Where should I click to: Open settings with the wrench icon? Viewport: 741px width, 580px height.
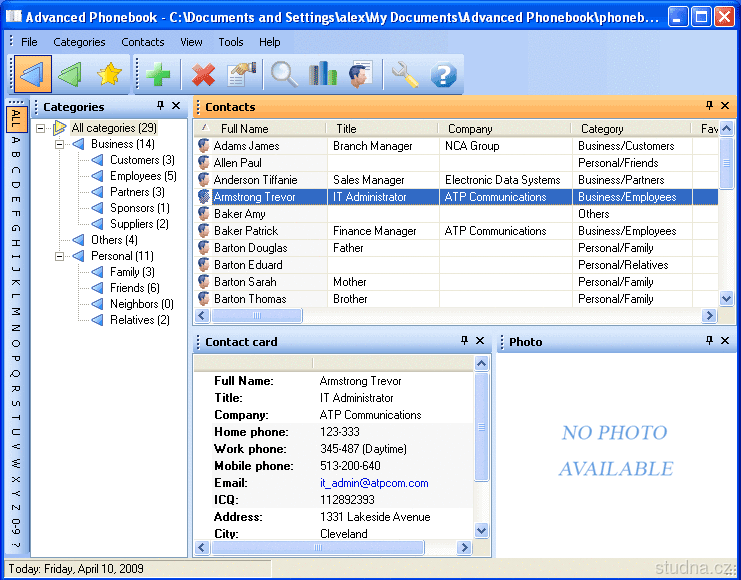404,75
